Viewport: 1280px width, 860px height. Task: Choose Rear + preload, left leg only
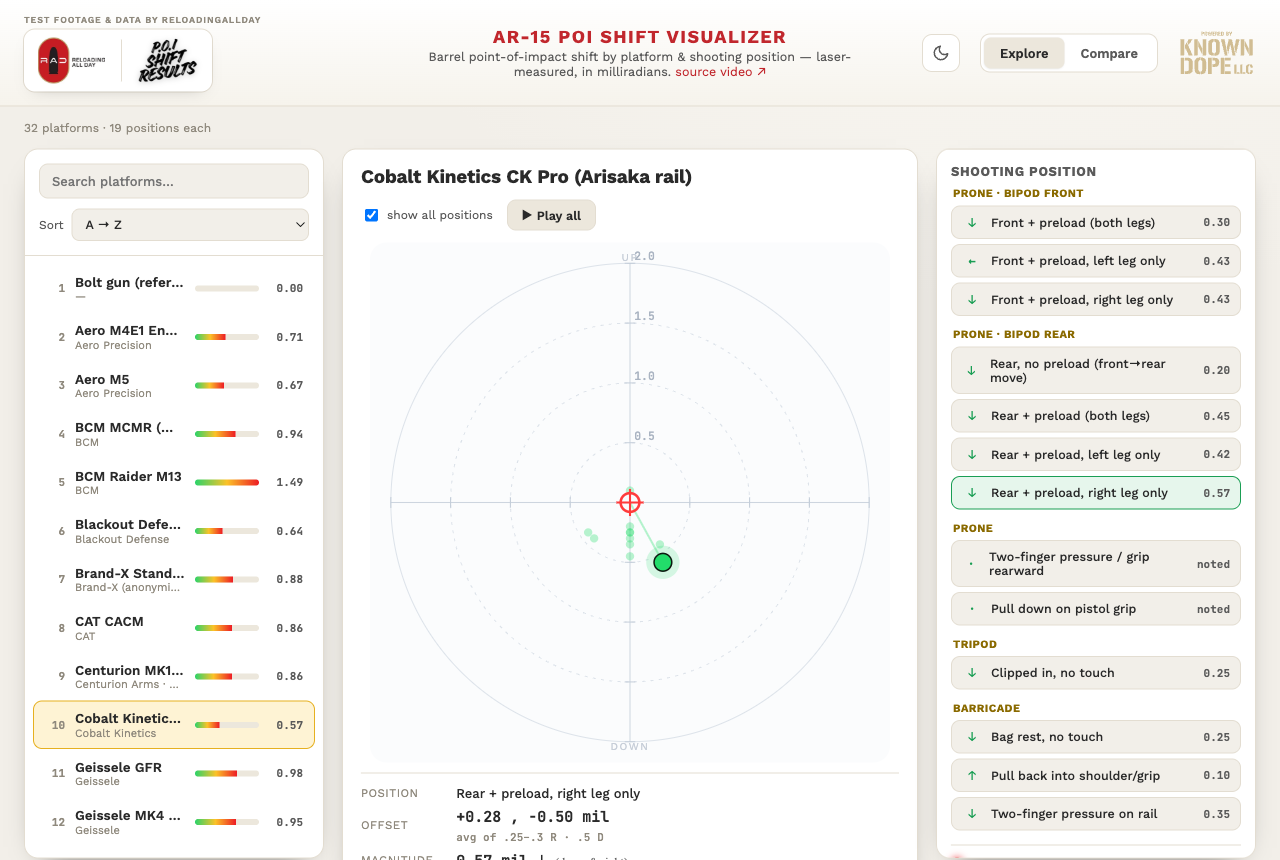(1096, 454)
